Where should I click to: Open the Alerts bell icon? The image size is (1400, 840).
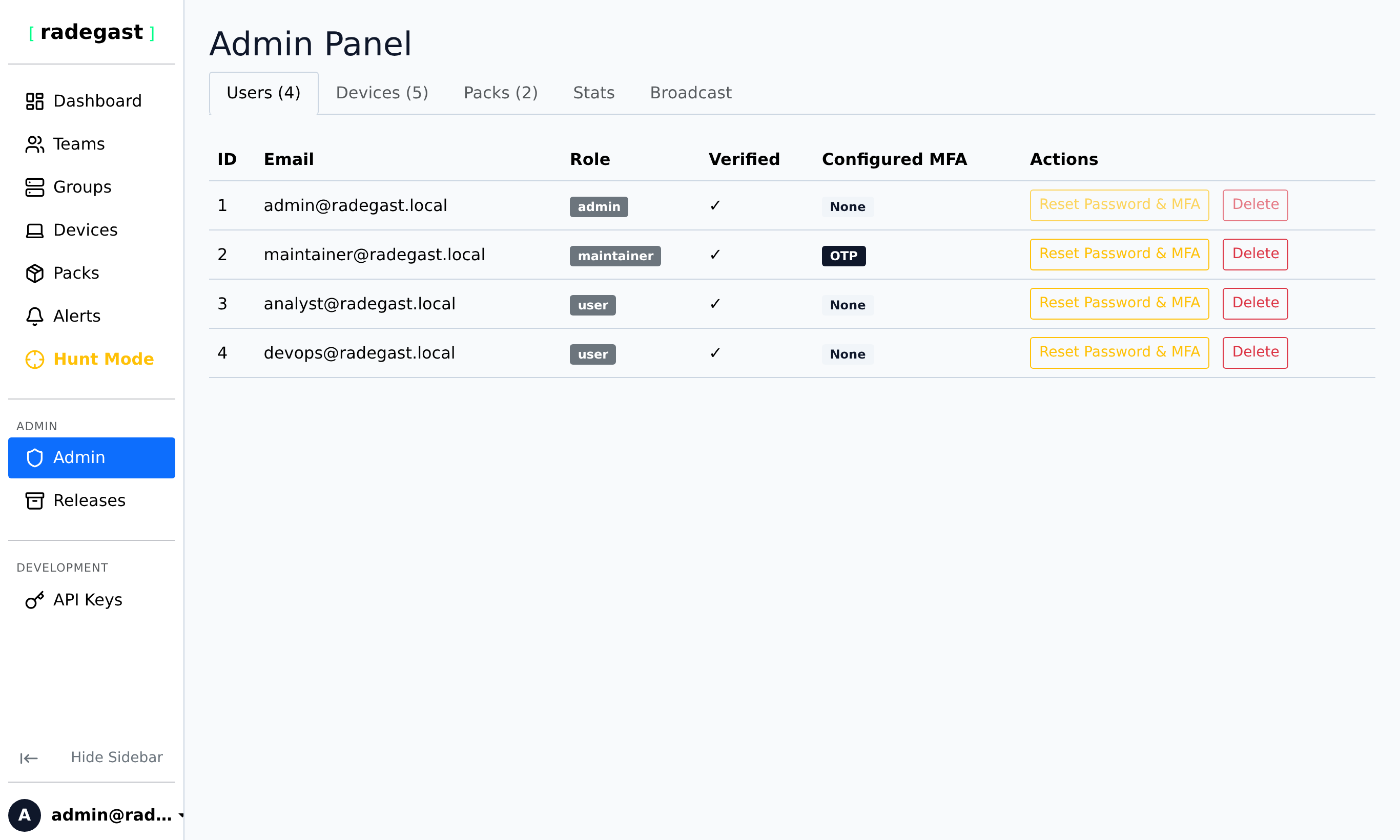point(34,317)
